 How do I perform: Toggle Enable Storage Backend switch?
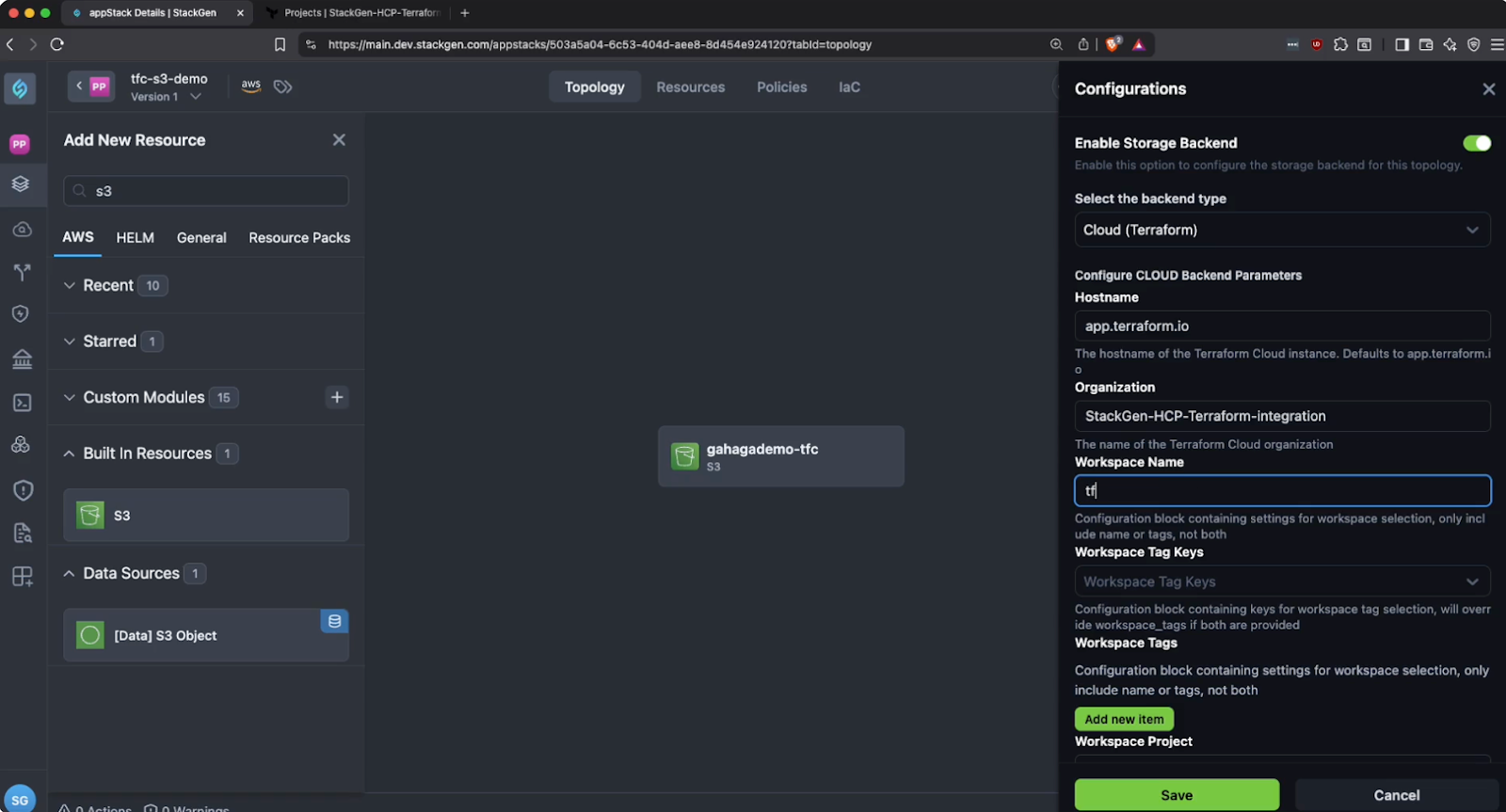coord(1476,143)
